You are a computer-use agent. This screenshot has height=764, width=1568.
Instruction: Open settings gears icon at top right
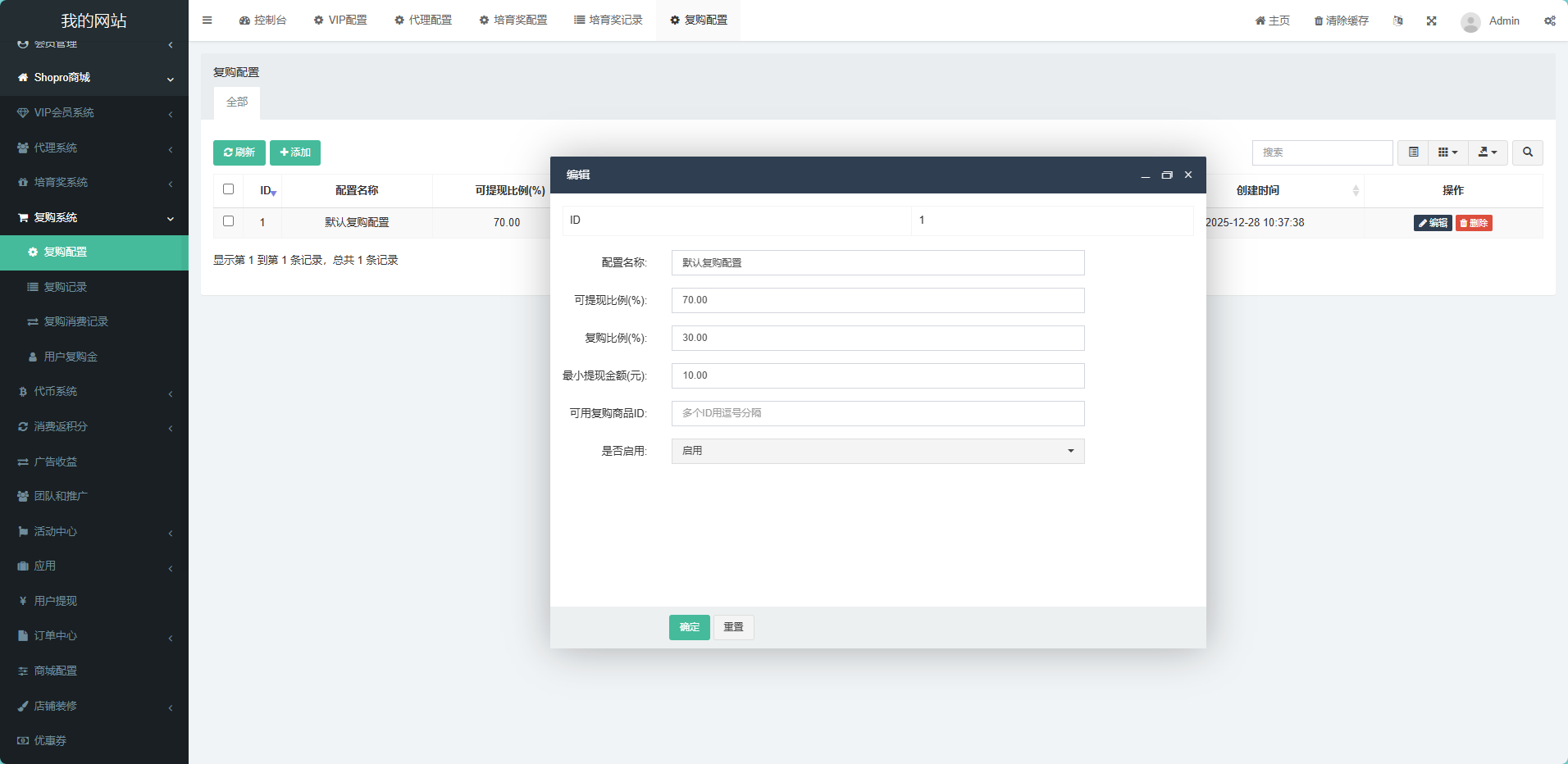1549,20
